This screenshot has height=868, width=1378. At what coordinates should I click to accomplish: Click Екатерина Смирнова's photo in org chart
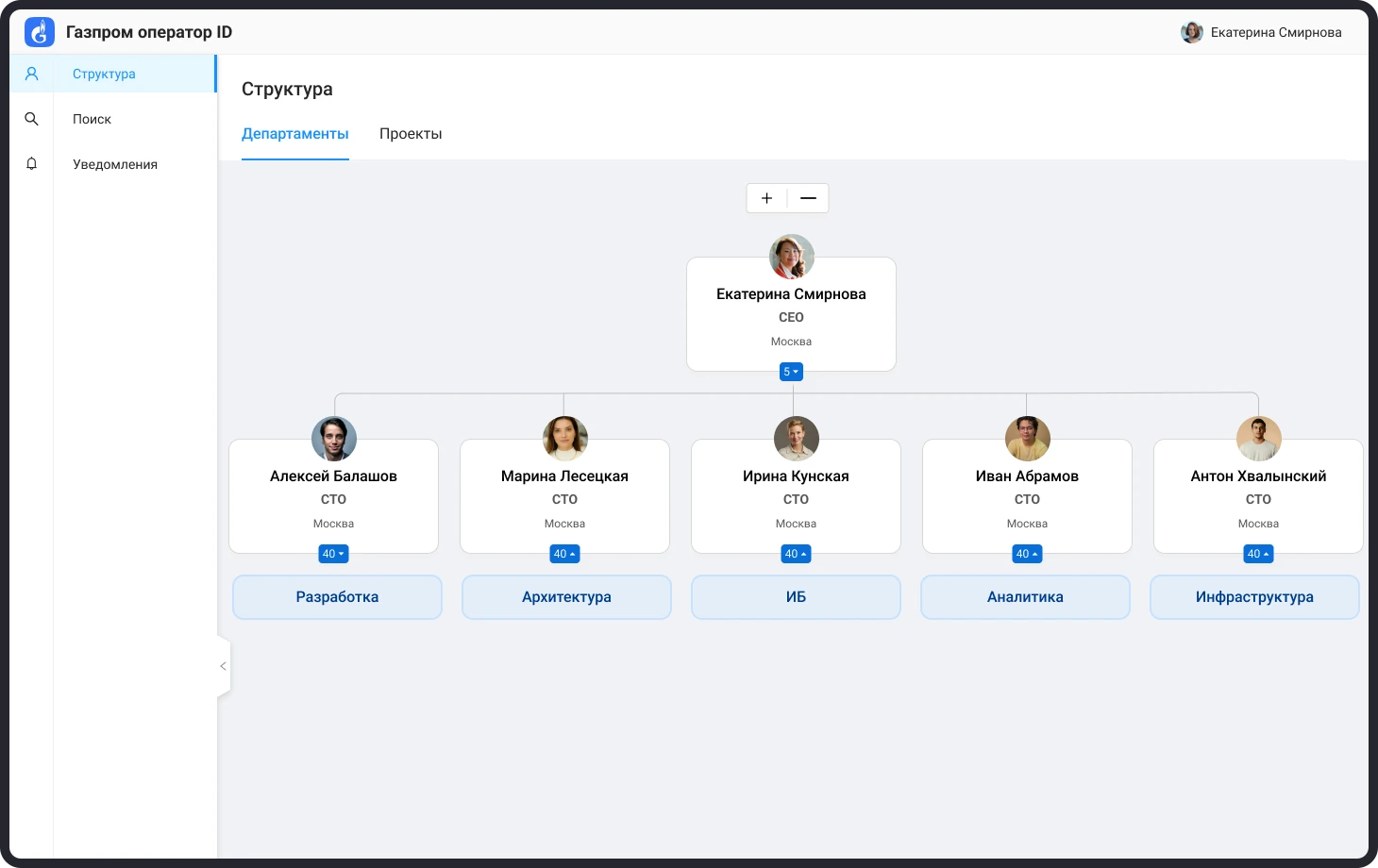(792, 257)
